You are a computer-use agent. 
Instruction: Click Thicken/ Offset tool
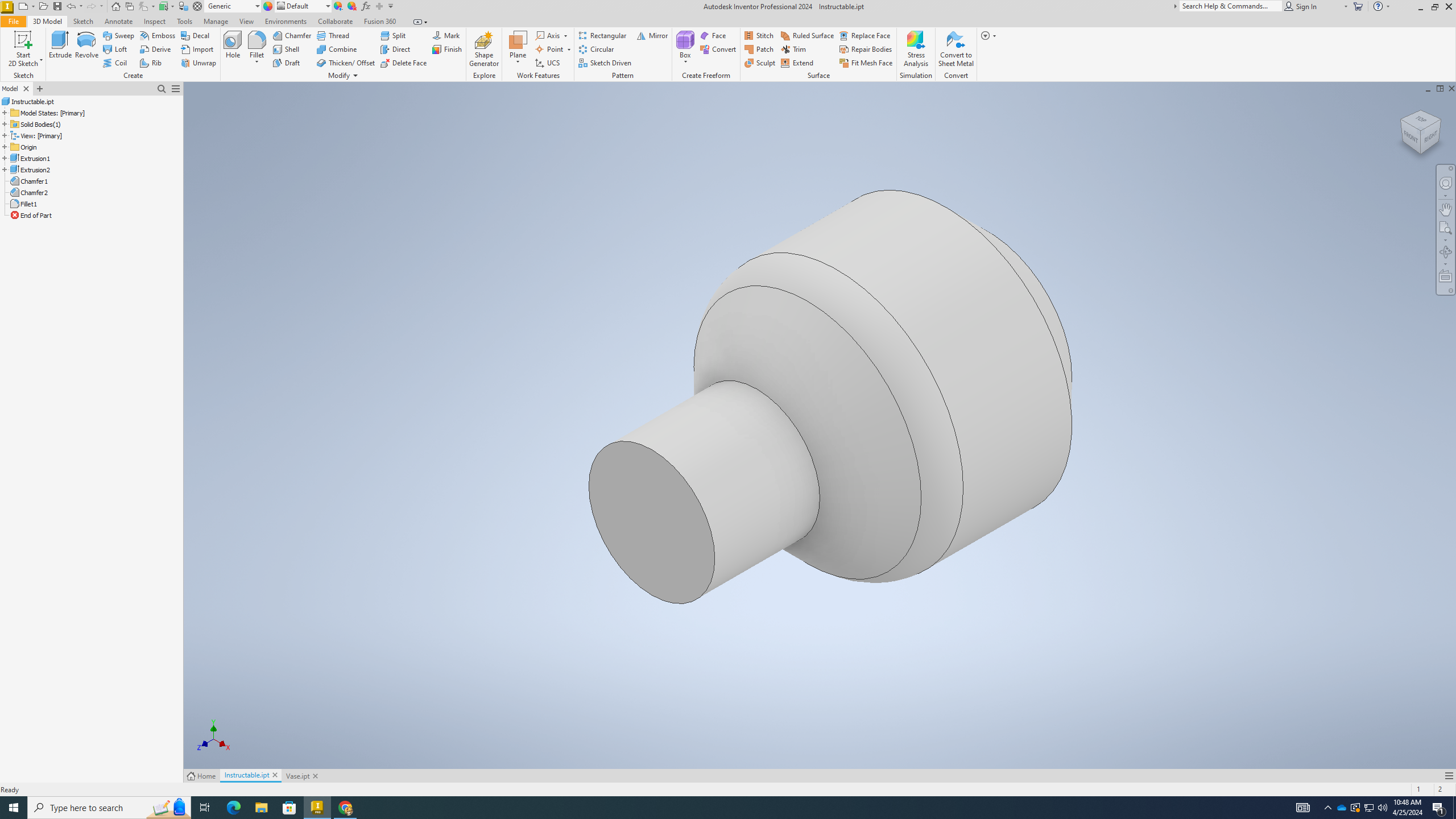pos(346,63)
